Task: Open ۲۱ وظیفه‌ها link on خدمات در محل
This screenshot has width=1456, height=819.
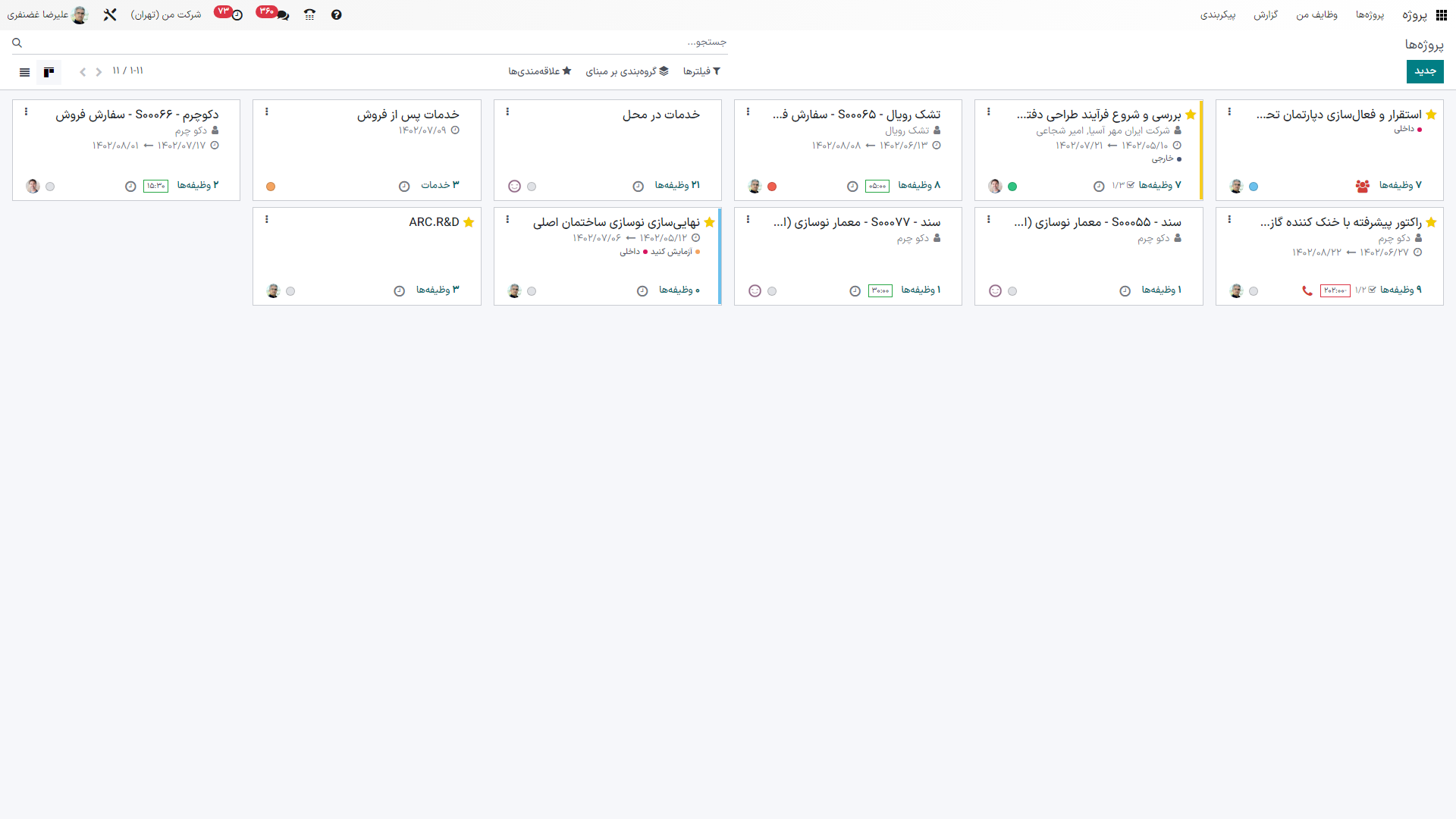Action: pos(676,185)
